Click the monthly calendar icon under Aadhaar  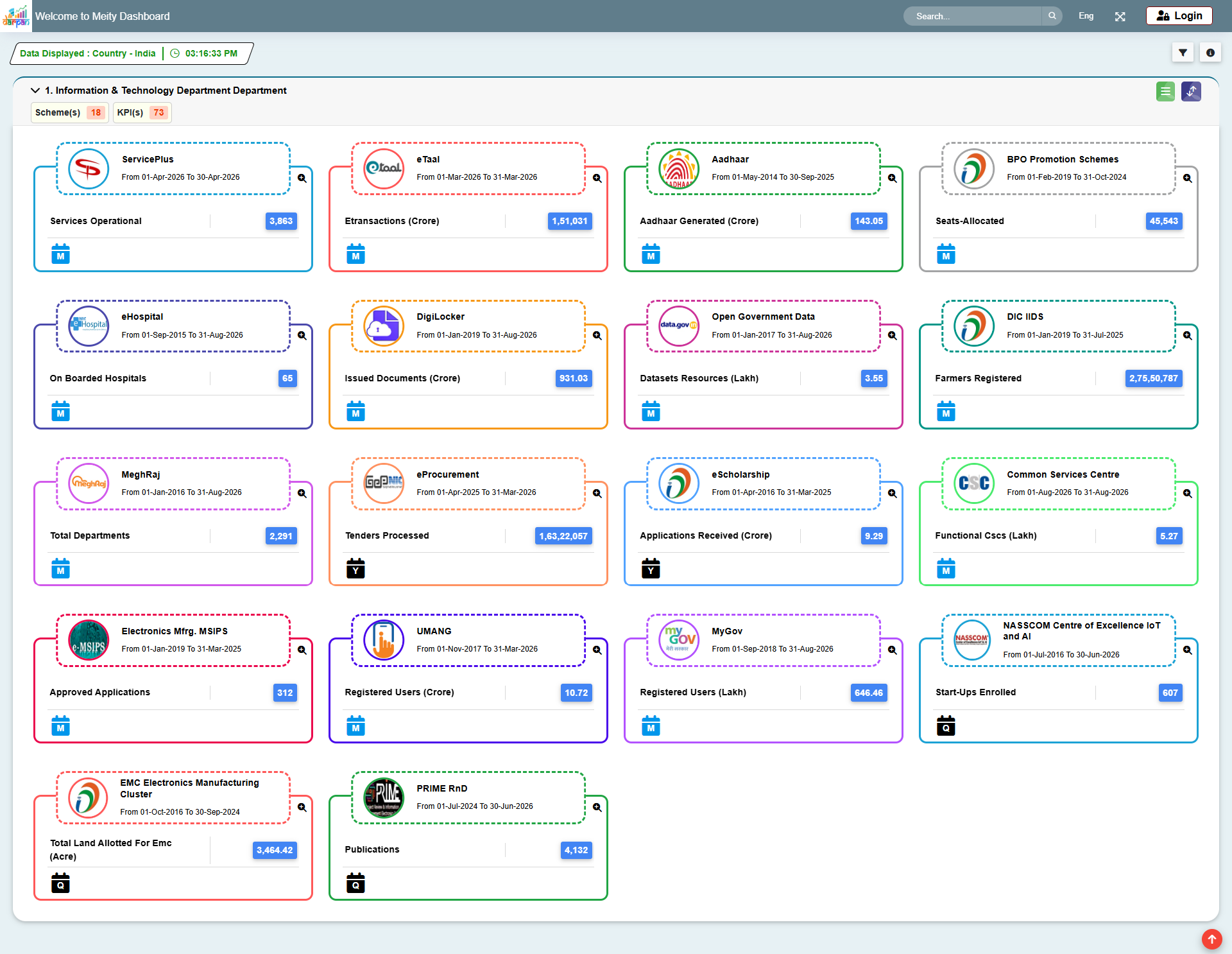[651, 254]
